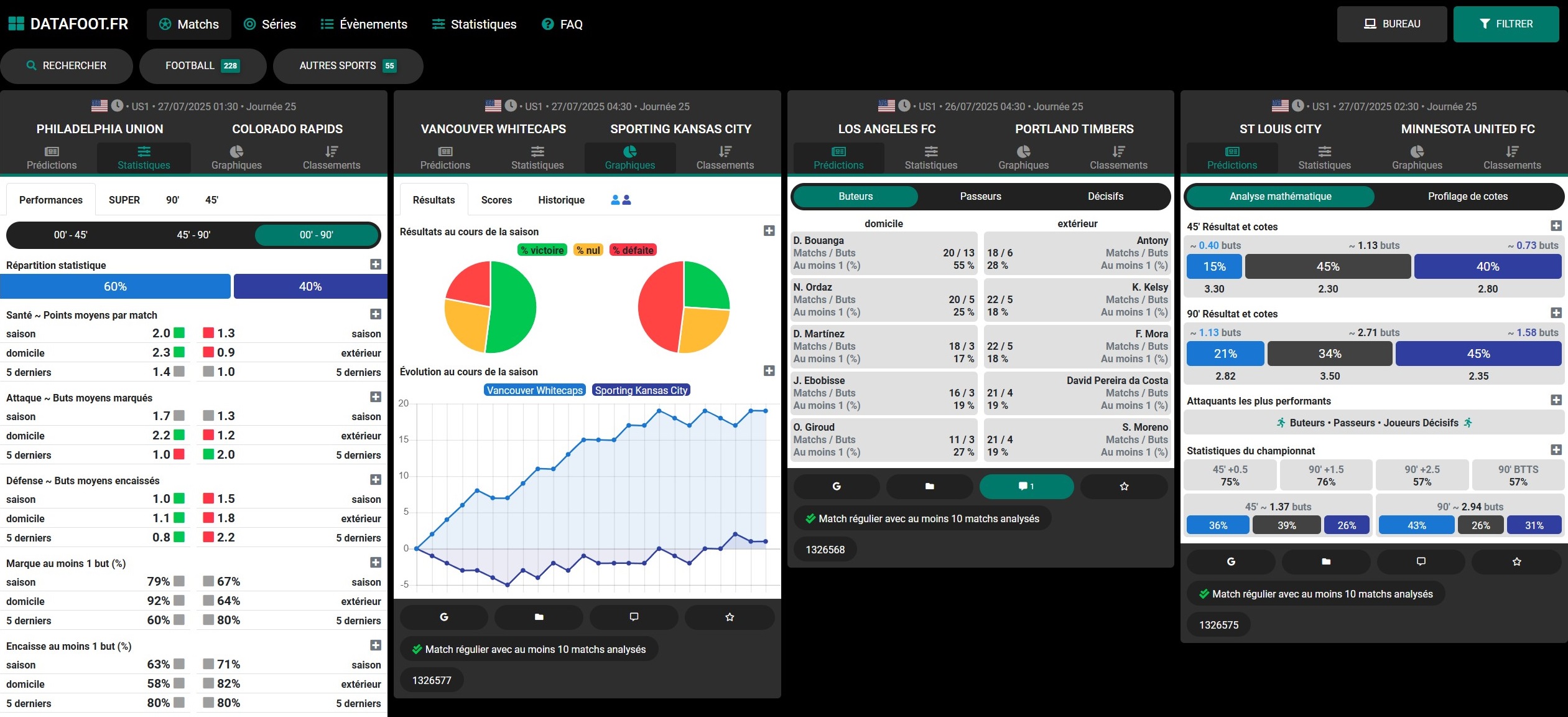Open Los Angeles FC card Classements tab

point(1118,157)
